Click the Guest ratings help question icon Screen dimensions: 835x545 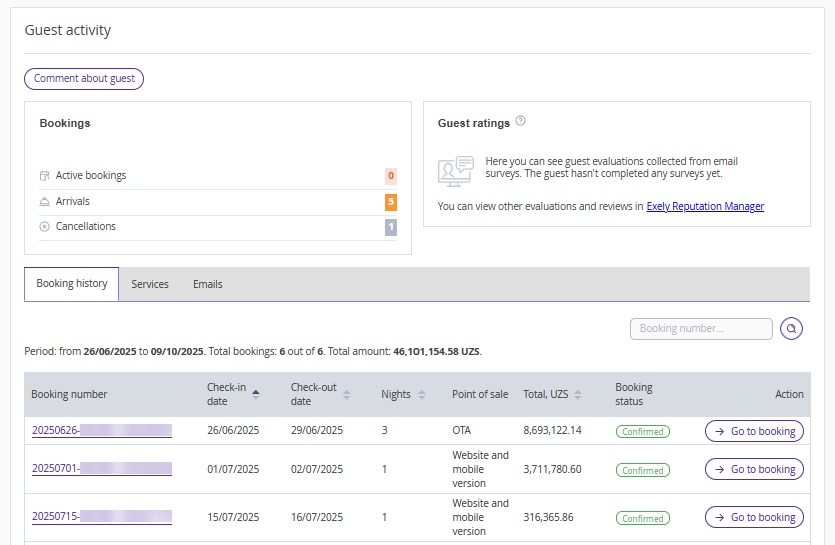click(x=520, y=122)
